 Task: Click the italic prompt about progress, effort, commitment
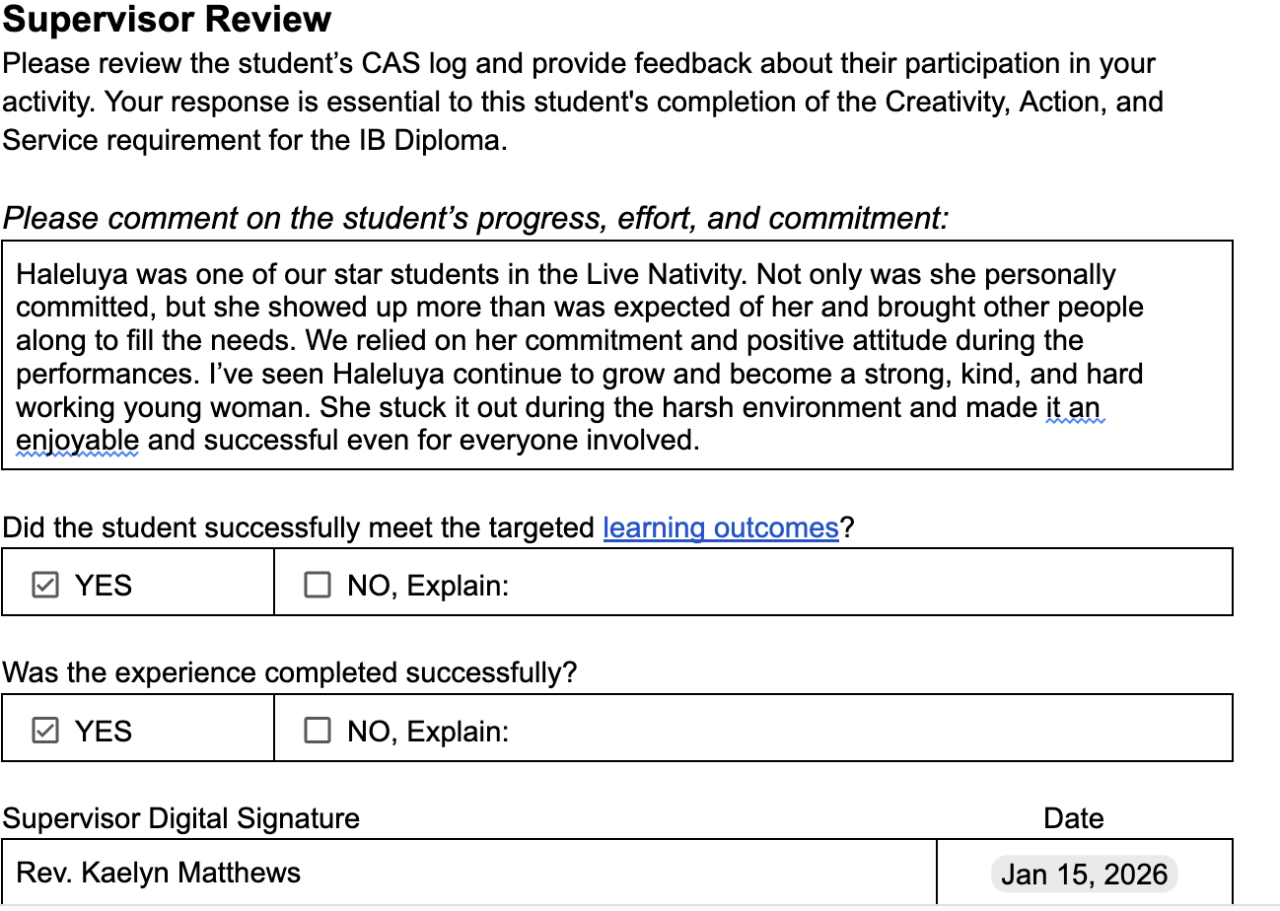point(476,218)
